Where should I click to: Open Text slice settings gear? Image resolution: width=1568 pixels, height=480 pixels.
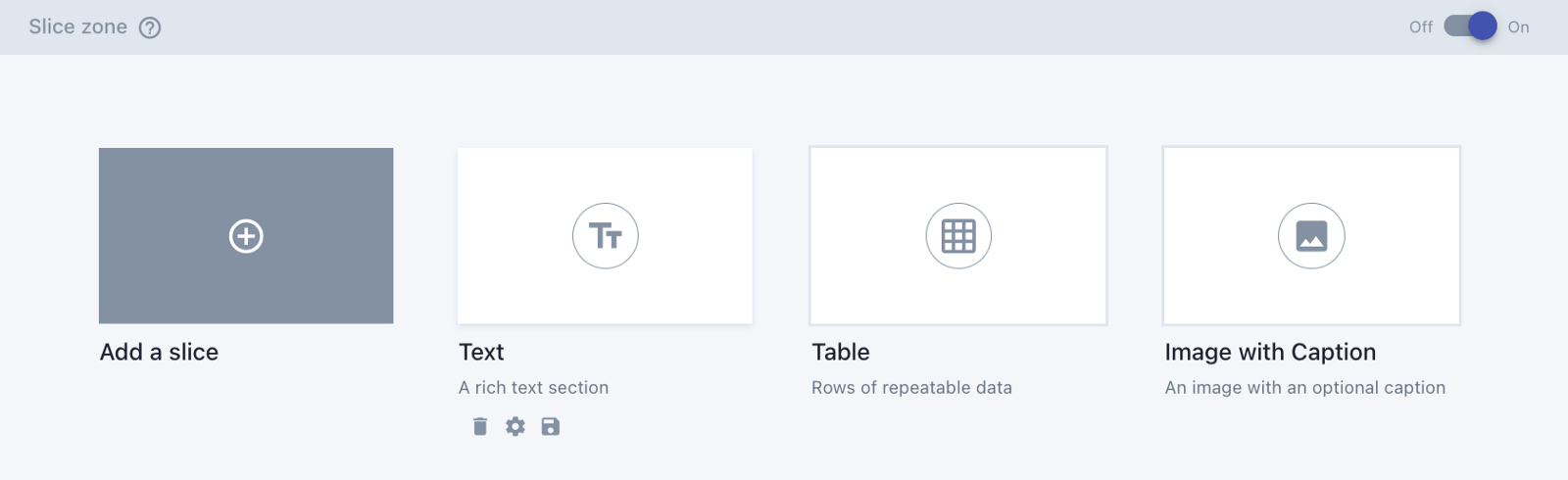coord(515,426)
